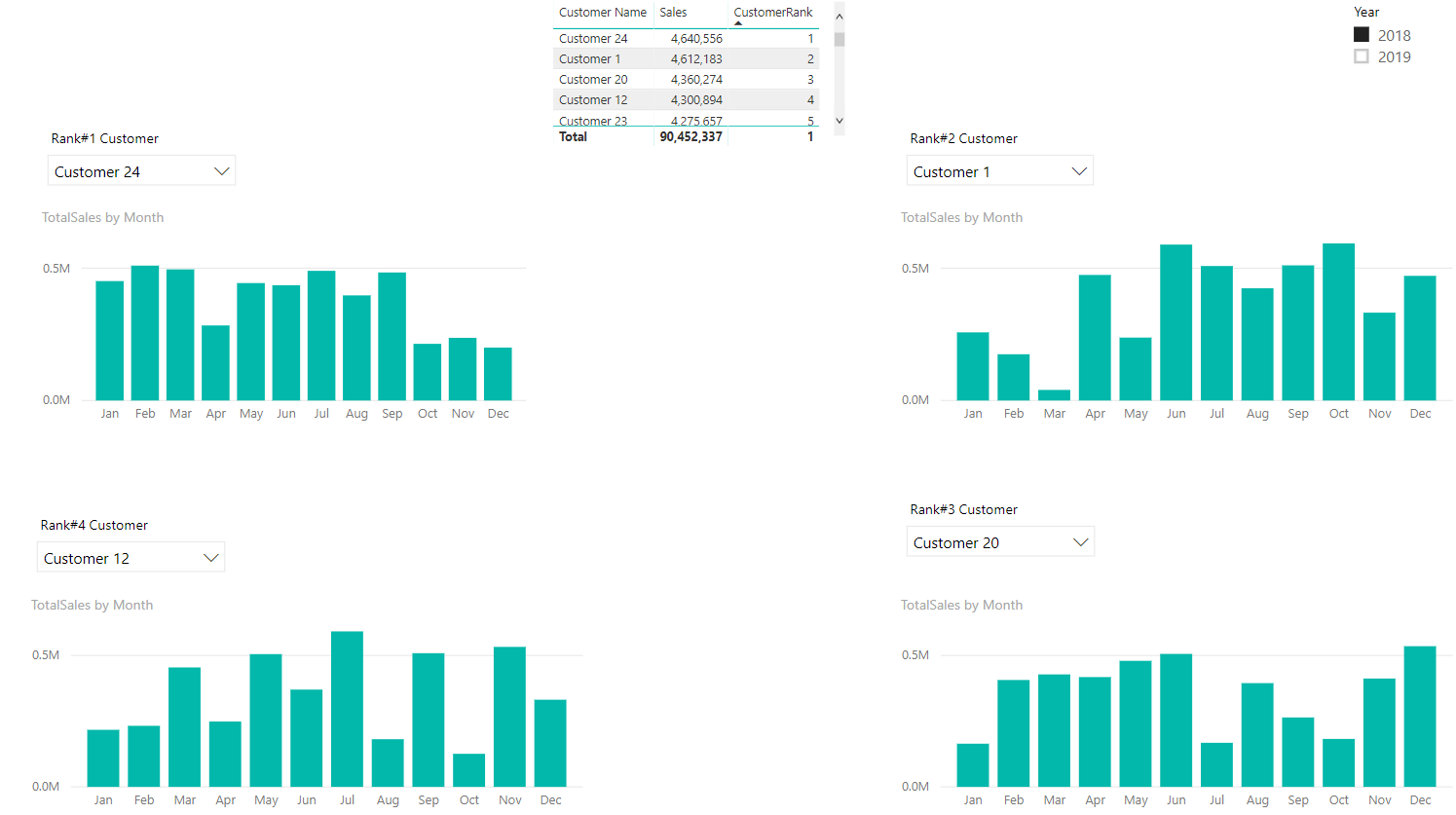Click the sales value 4,612,183
This screenshot has width=1456, height=815.
pos(696,59)
